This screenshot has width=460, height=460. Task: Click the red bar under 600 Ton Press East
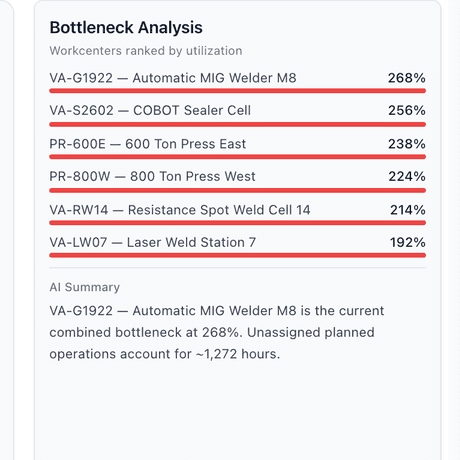pos(237,157)
